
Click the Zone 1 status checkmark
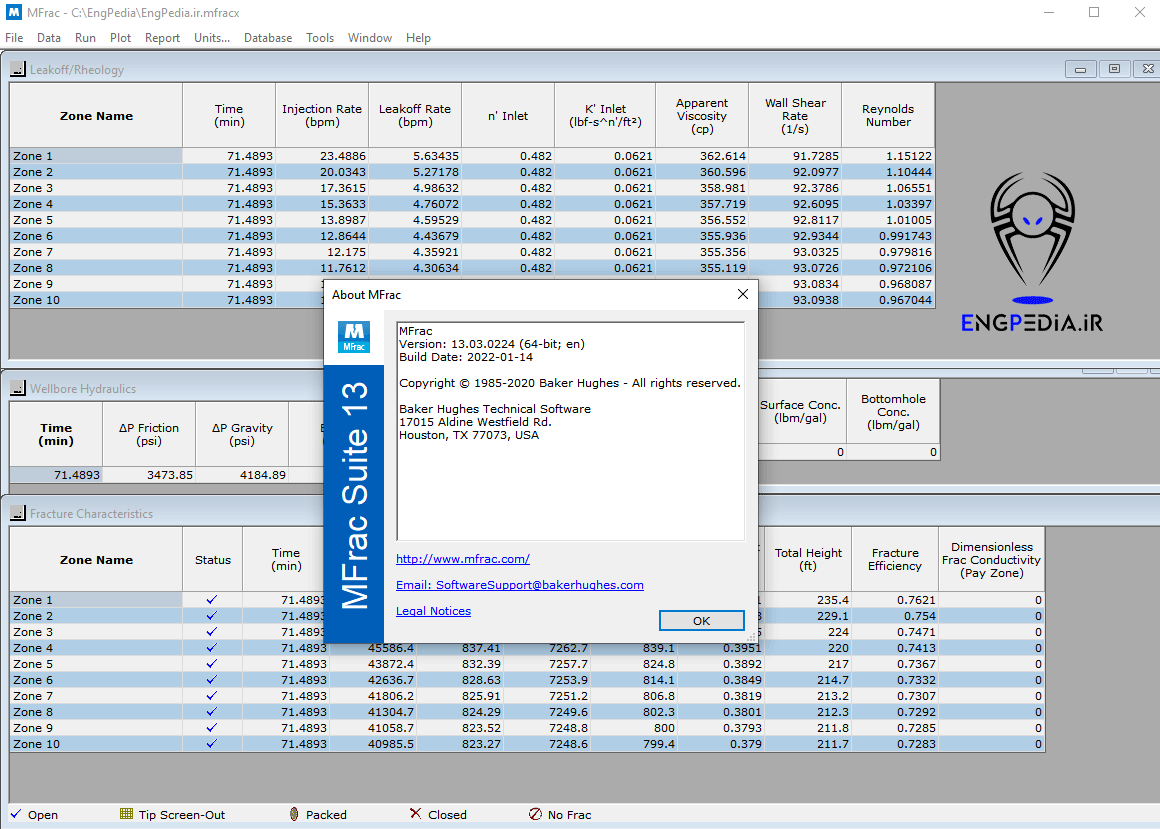click(x=212, y=600)
